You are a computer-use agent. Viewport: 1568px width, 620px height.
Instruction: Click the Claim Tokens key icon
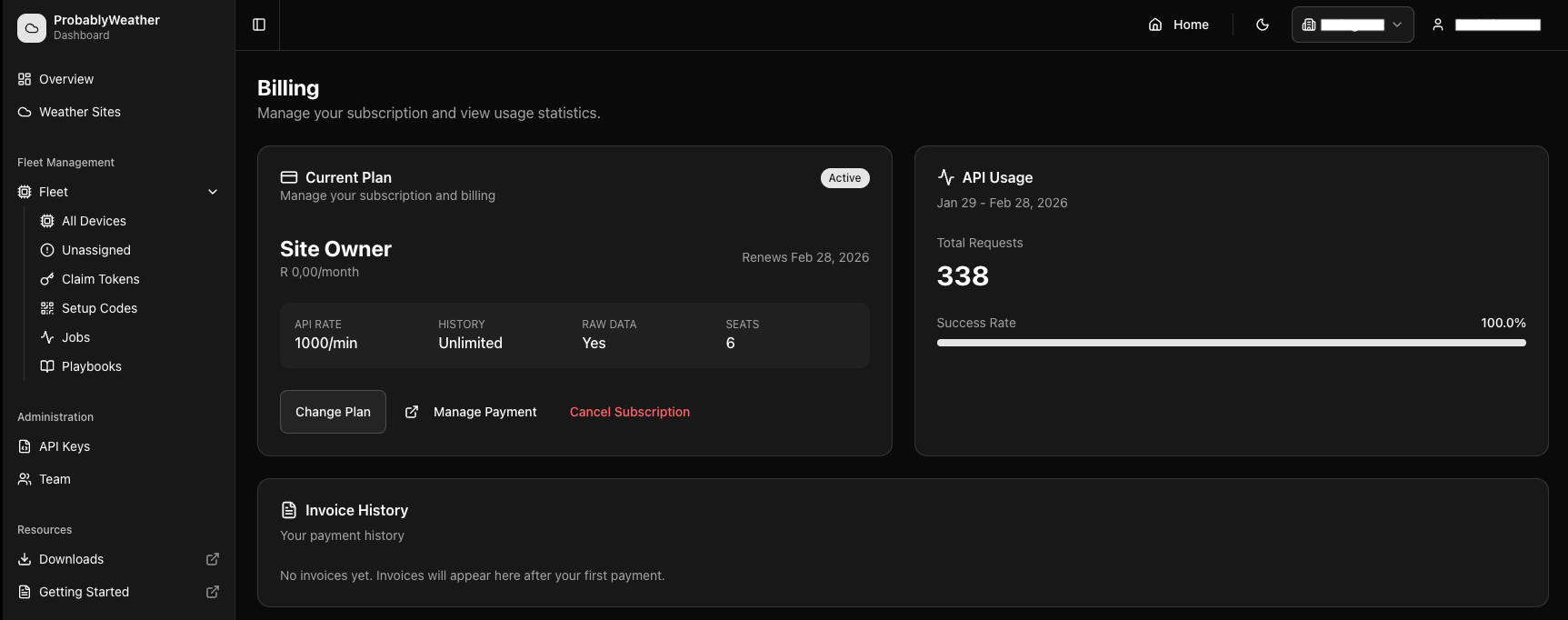pos(47,279)
